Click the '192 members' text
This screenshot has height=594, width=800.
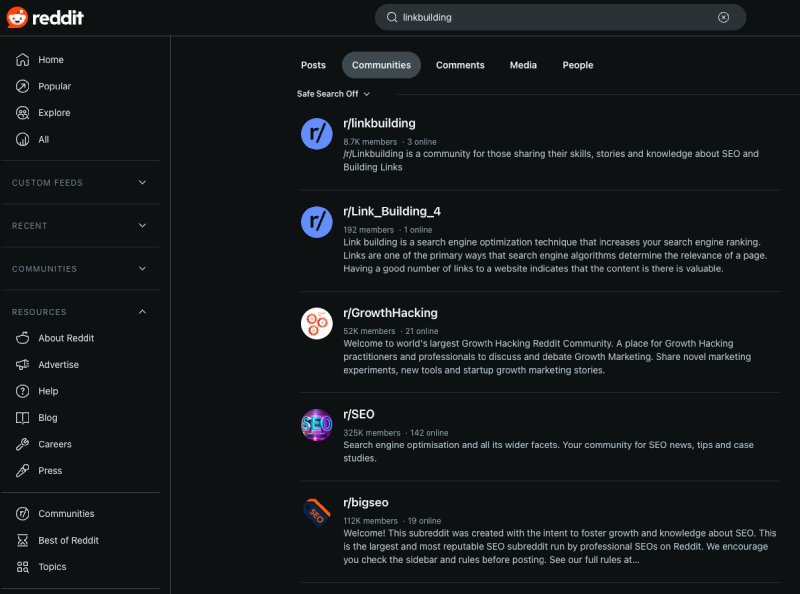pos(368,230)
